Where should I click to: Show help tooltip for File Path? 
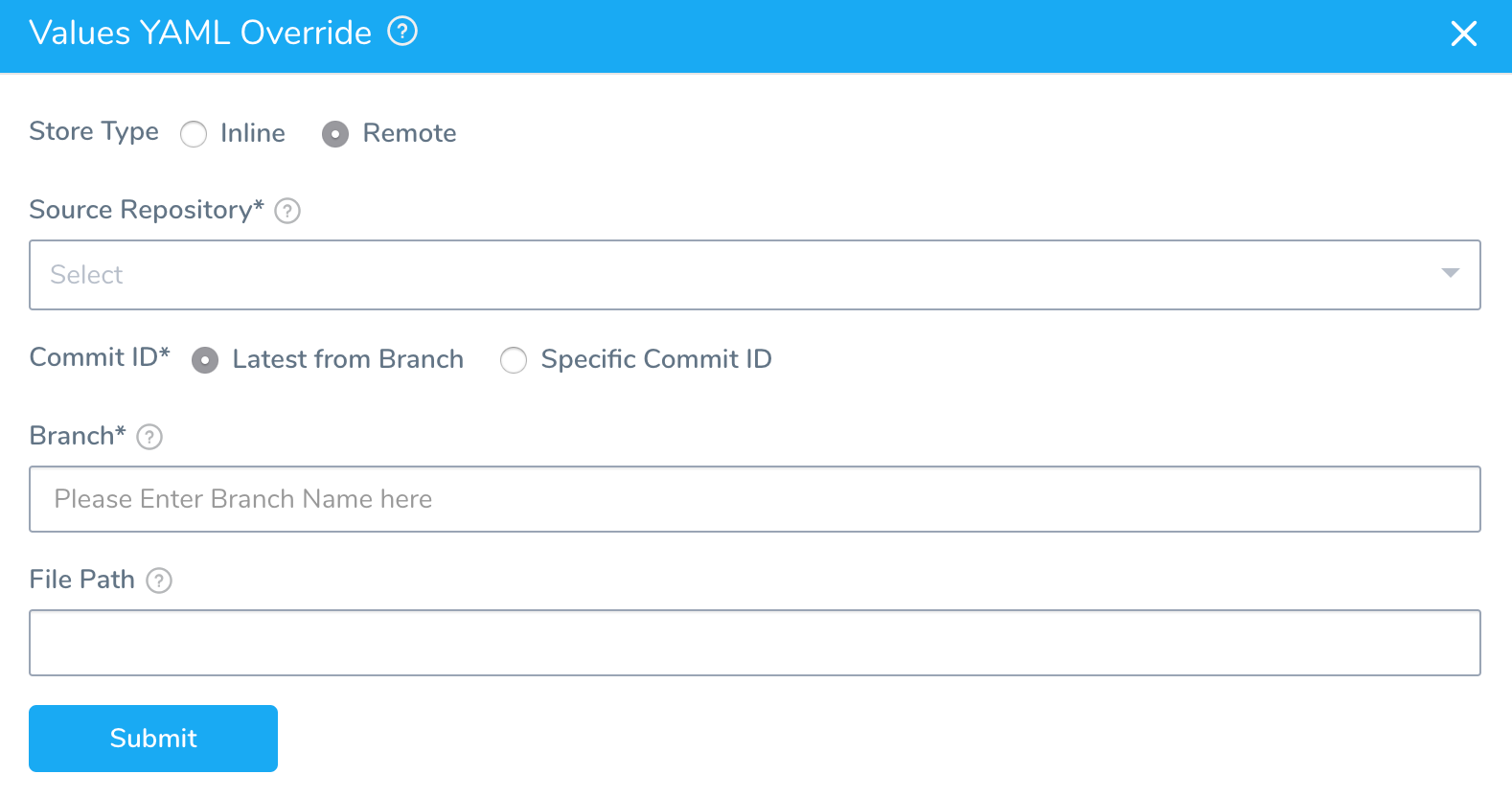click(159, 581)
